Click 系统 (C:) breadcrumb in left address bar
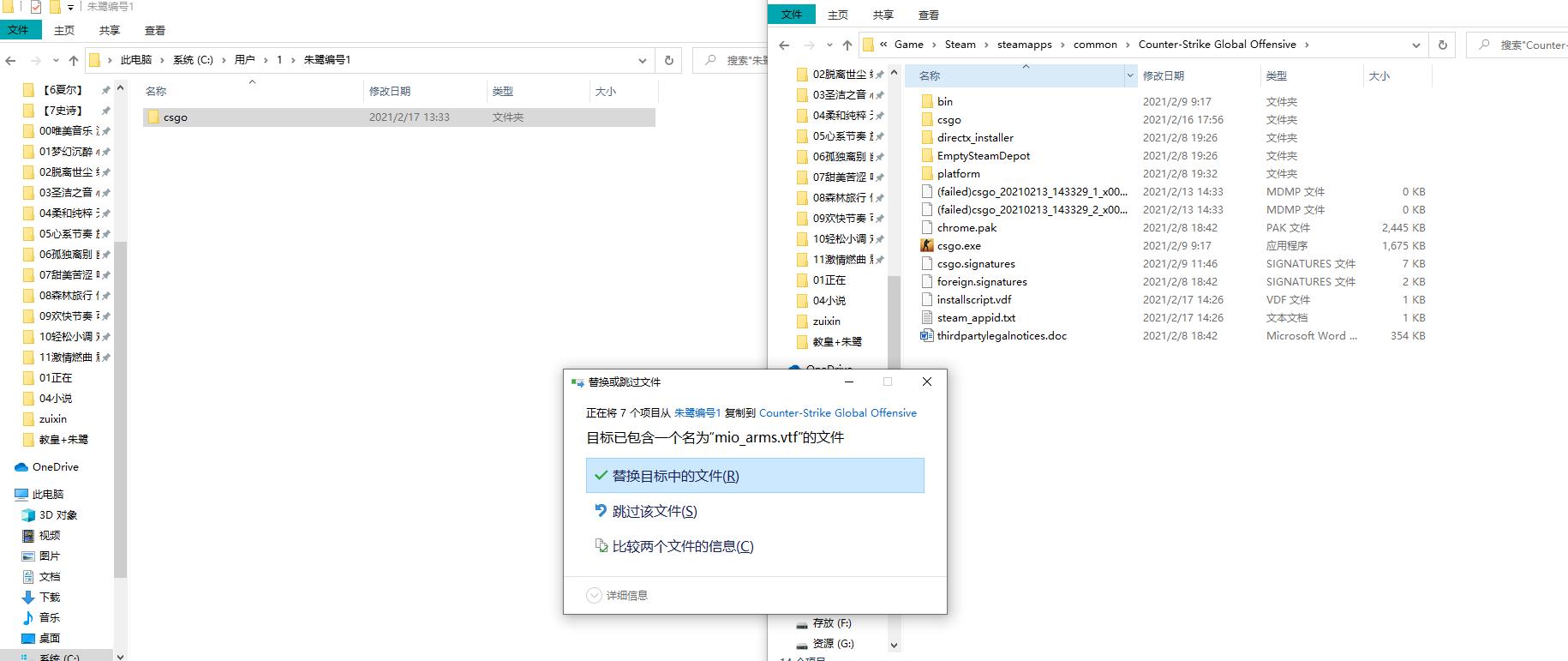1568x661 pixels. click(x=193, y=60)
